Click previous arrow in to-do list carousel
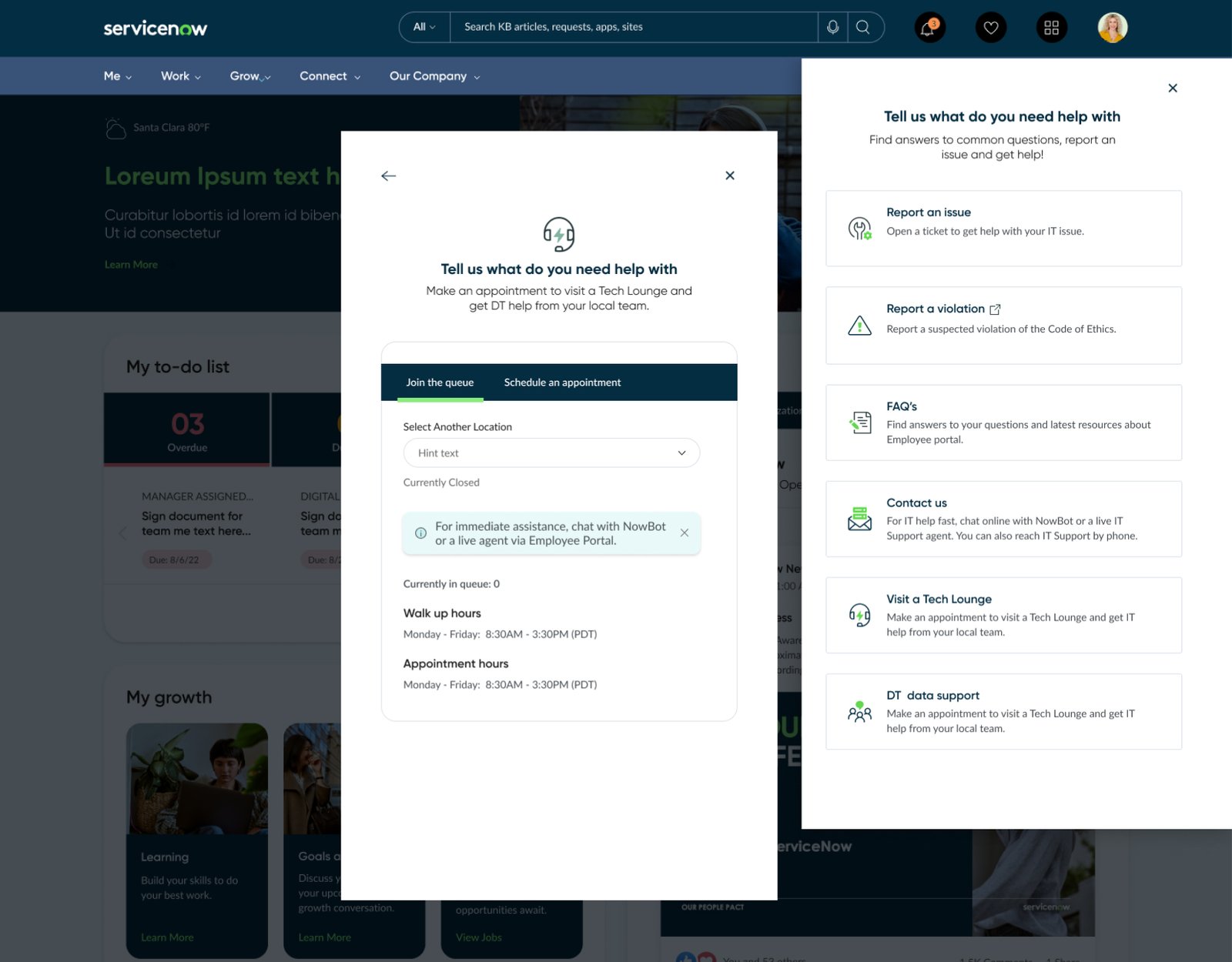1232x962 pixels. pyautogui.click(x=122, y=533)
